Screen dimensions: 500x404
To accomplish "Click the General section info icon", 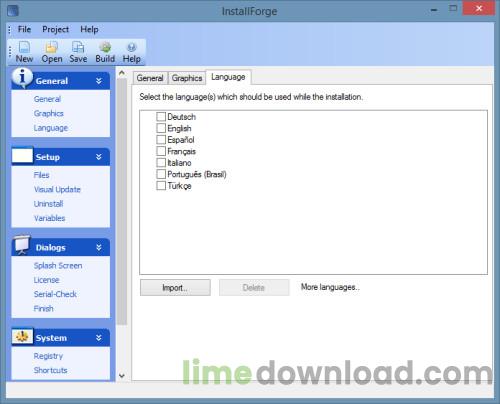I will pos(22,78).
